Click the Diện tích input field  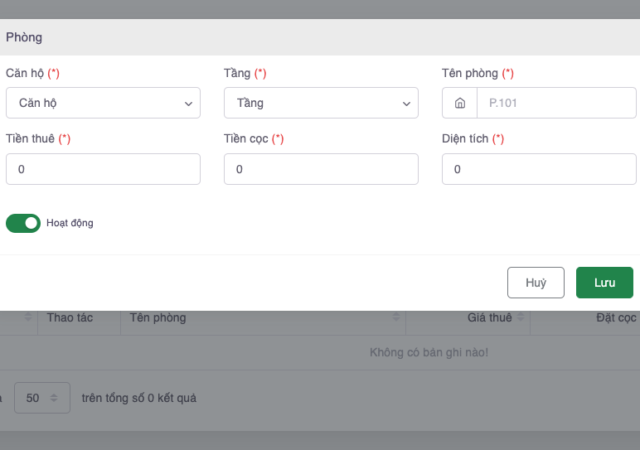(538, 170)
